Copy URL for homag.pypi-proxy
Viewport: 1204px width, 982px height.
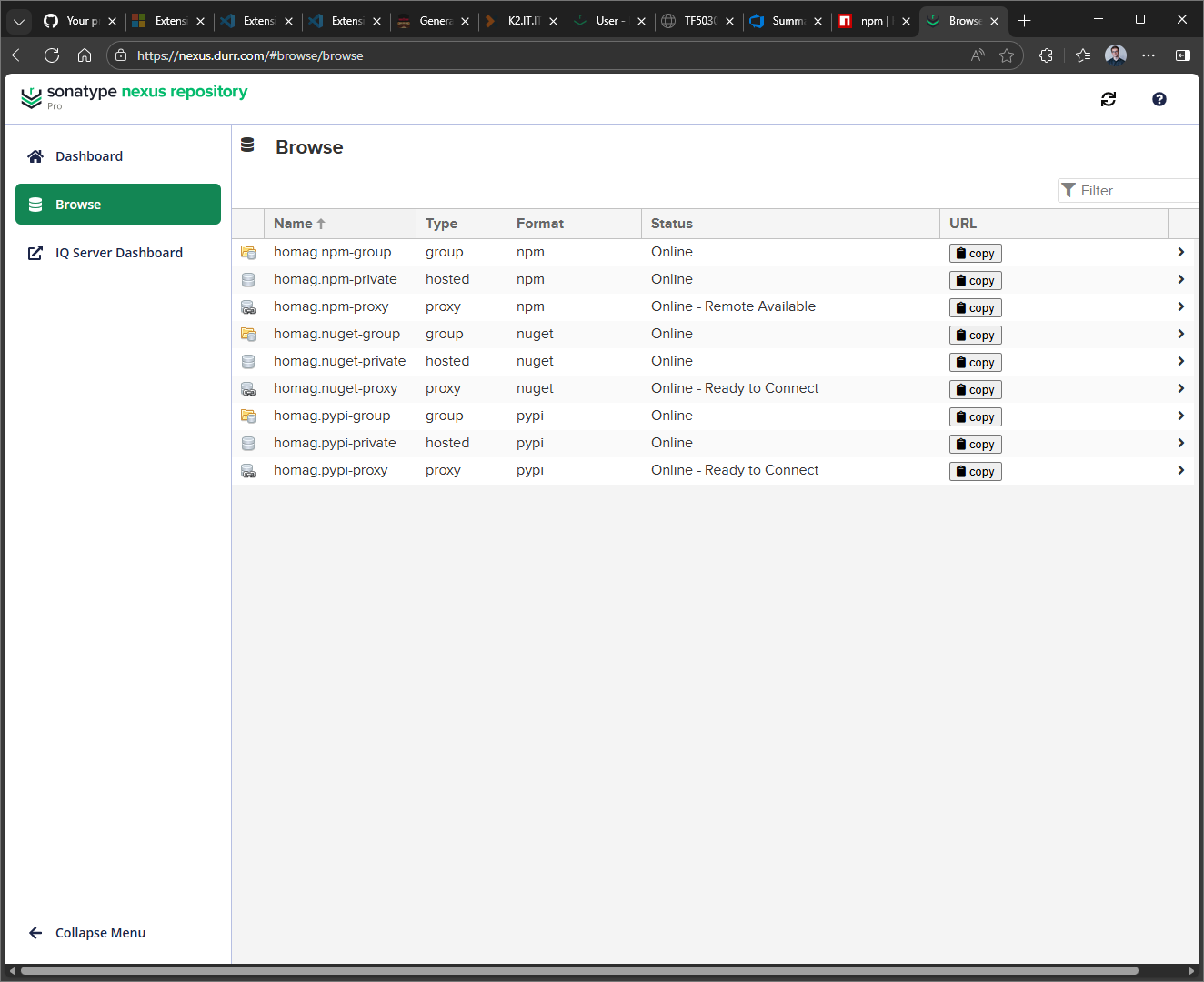click(975, 472)
